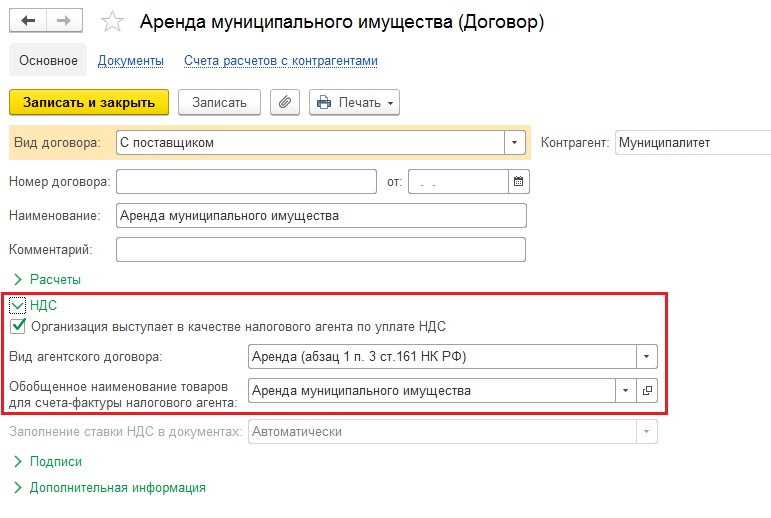The height and width of the screenshot is (518, 771).
Task: Click the paperclip attachments icon
Action: (x=285, y=102)
